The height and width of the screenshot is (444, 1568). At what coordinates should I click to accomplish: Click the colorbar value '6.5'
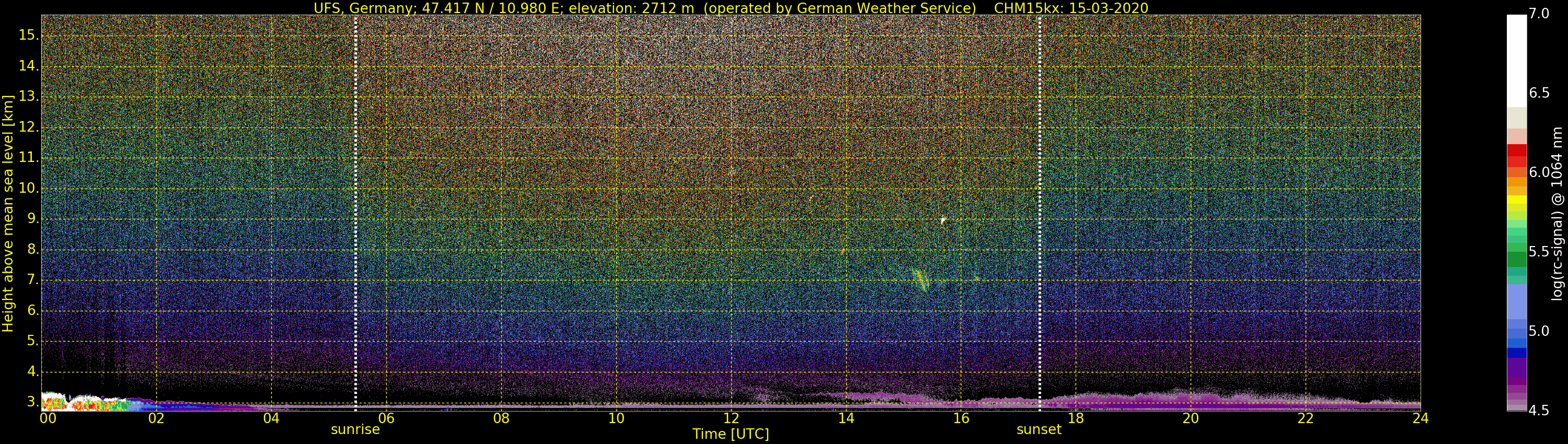point(1538,92)
